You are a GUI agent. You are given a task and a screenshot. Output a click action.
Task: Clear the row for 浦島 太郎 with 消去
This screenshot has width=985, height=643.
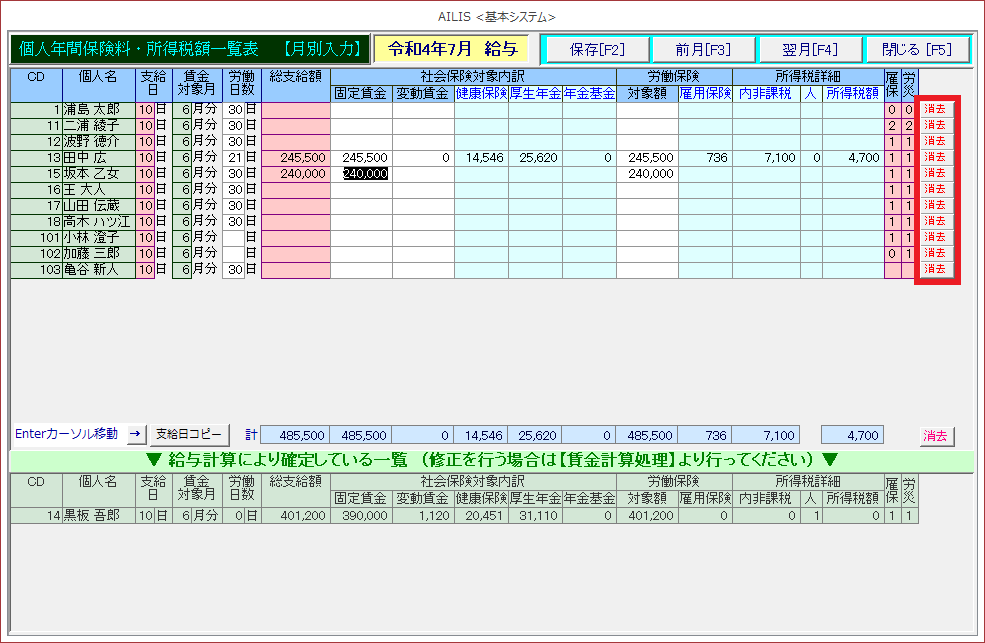click(936, 109)
